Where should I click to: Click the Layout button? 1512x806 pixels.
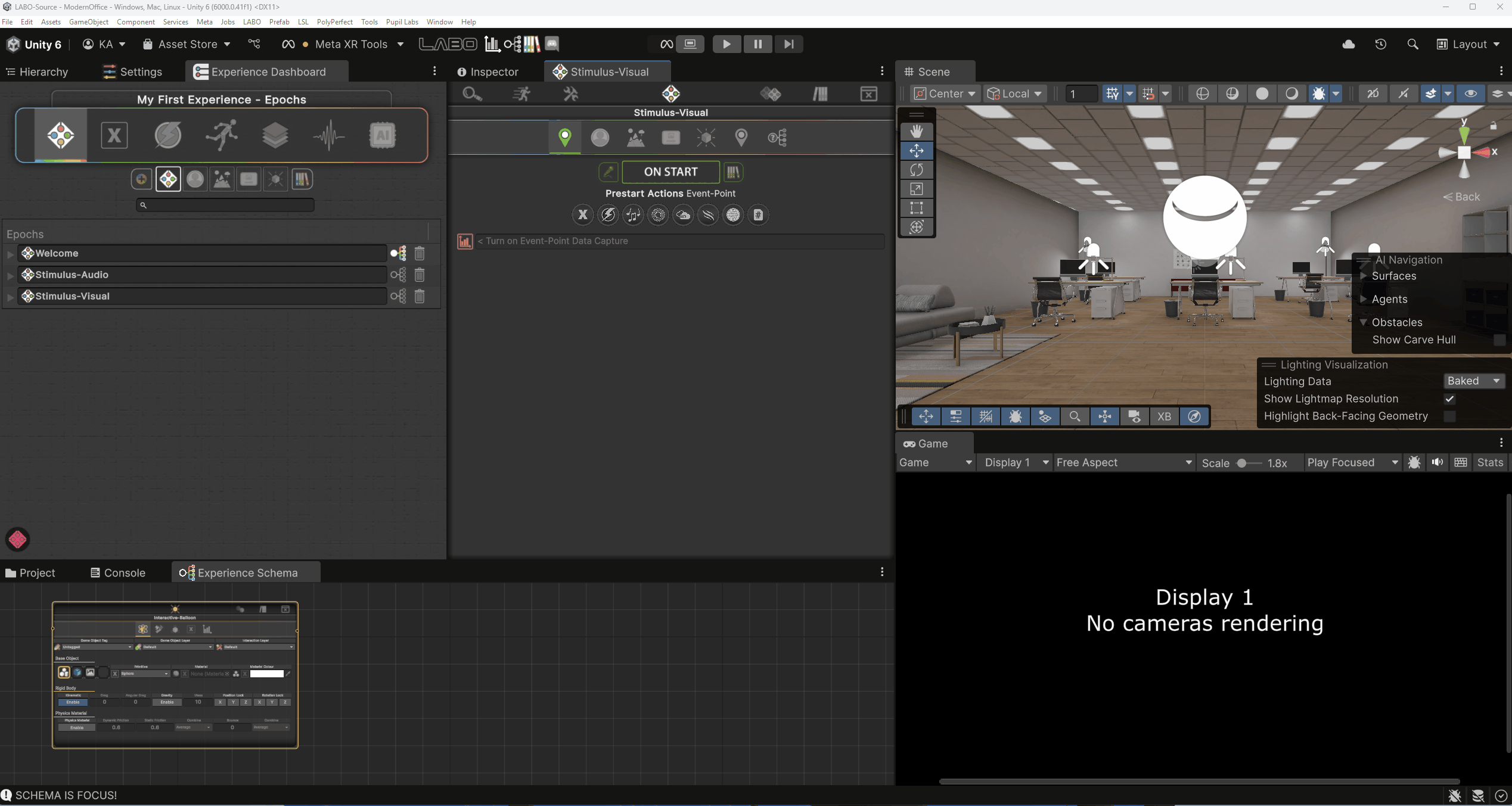(x=1468, y=44)
